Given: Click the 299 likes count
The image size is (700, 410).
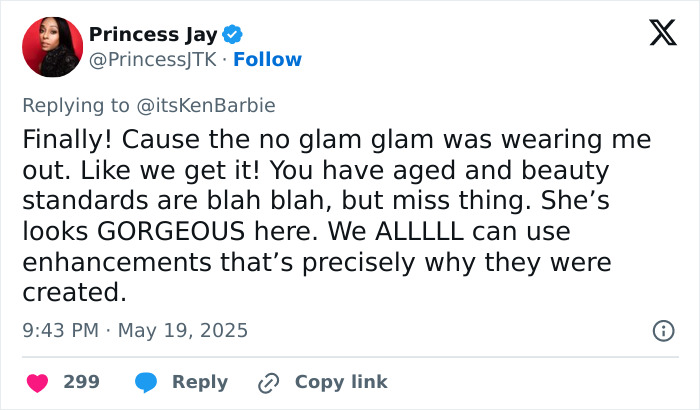Looking at the screenshot, I should [x=81, y=382].
